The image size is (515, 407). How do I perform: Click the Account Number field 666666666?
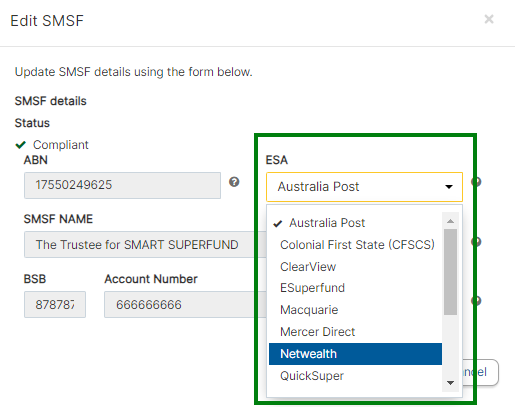pos(185,304)
